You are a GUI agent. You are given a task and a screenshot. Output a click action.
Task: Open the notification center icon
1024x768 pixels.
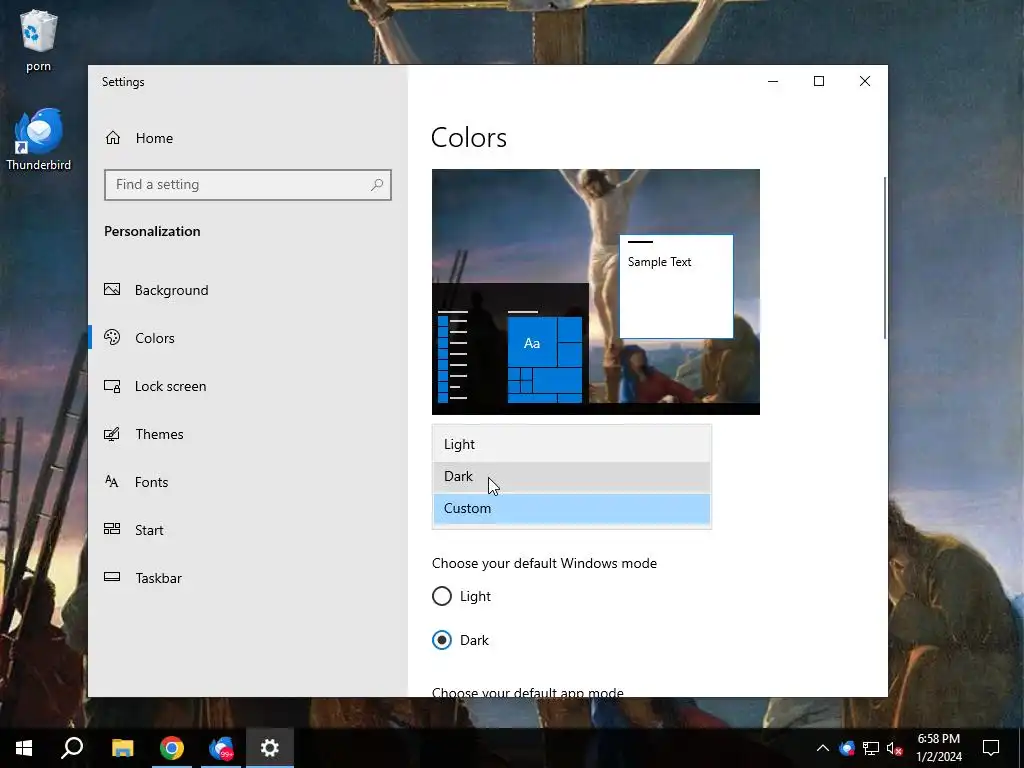(x=991, y=748)
